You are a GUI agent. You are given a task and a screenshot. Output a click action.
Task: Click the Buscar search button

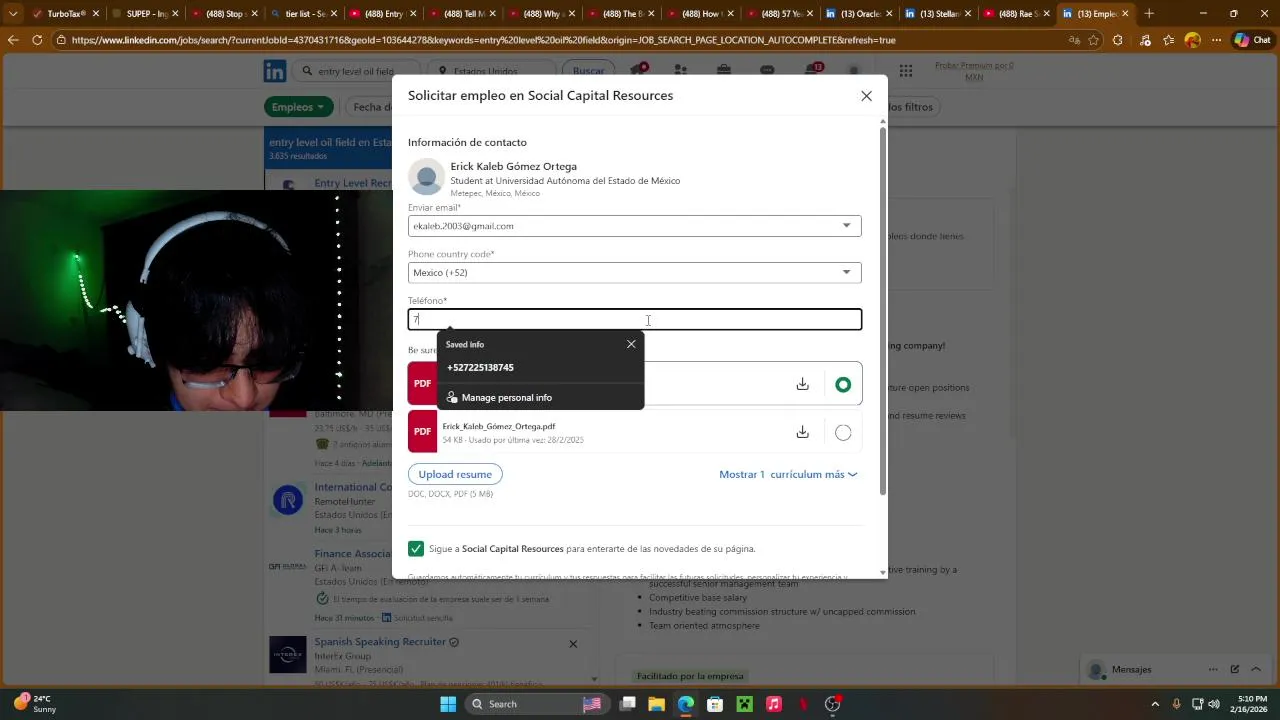point(588,71)
